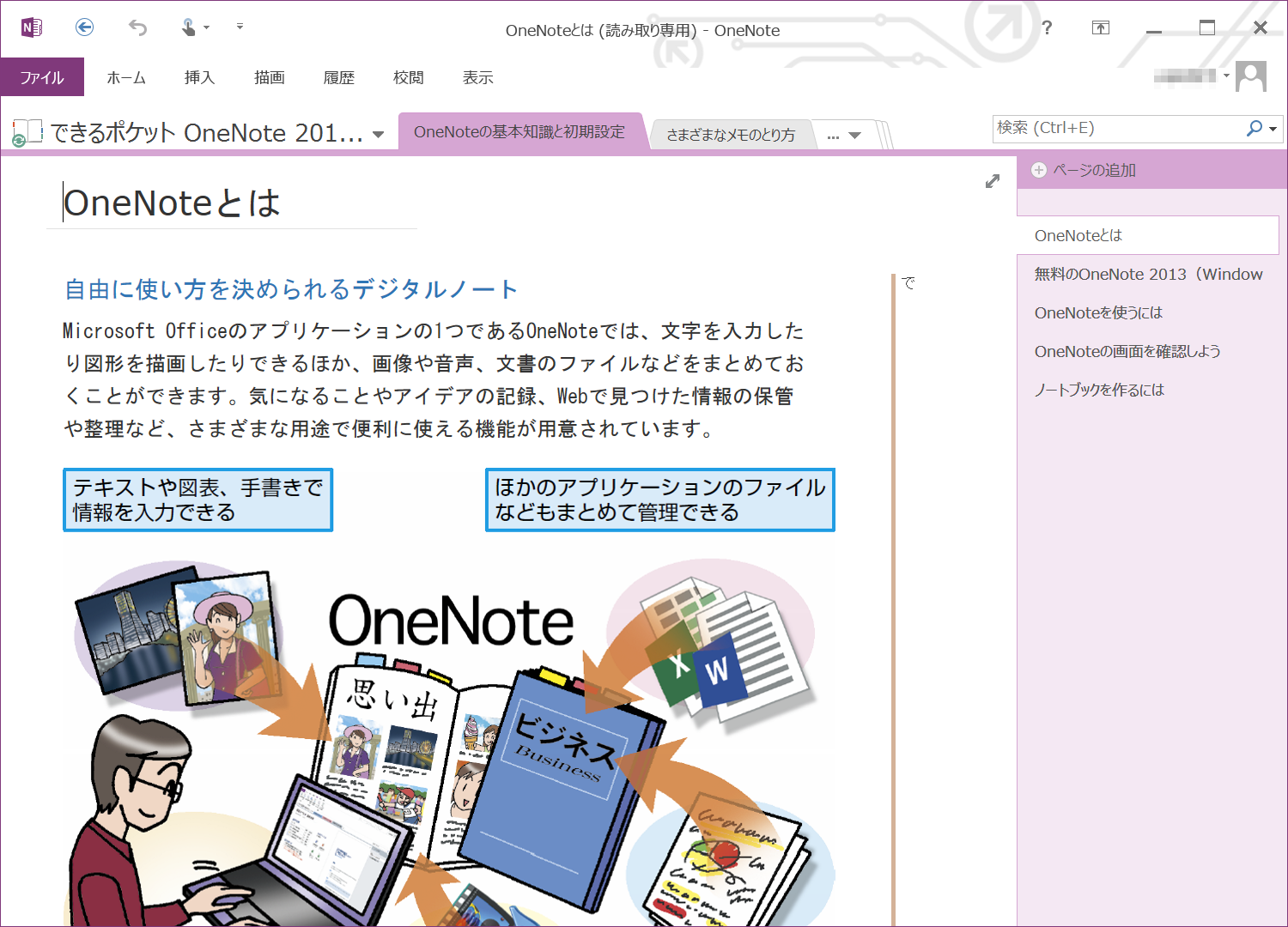The height and width of the screenshot is (927, 1288).
Task: Open the ノートブックを作るには page
Action: tap(1148, 390)
